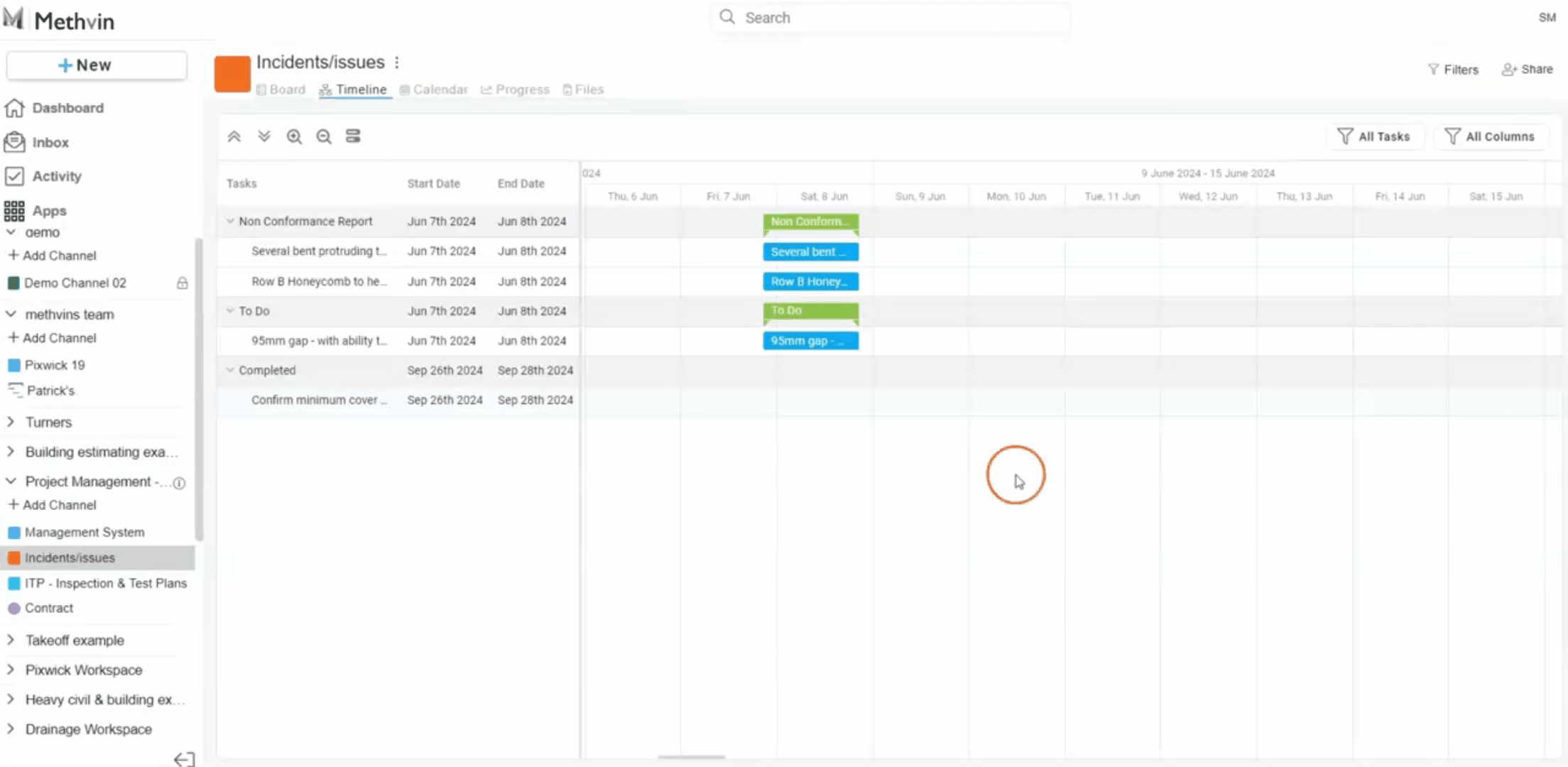
Task: Collapse the Completed task group
Action: pyautogui.click(x=230, y=370)
